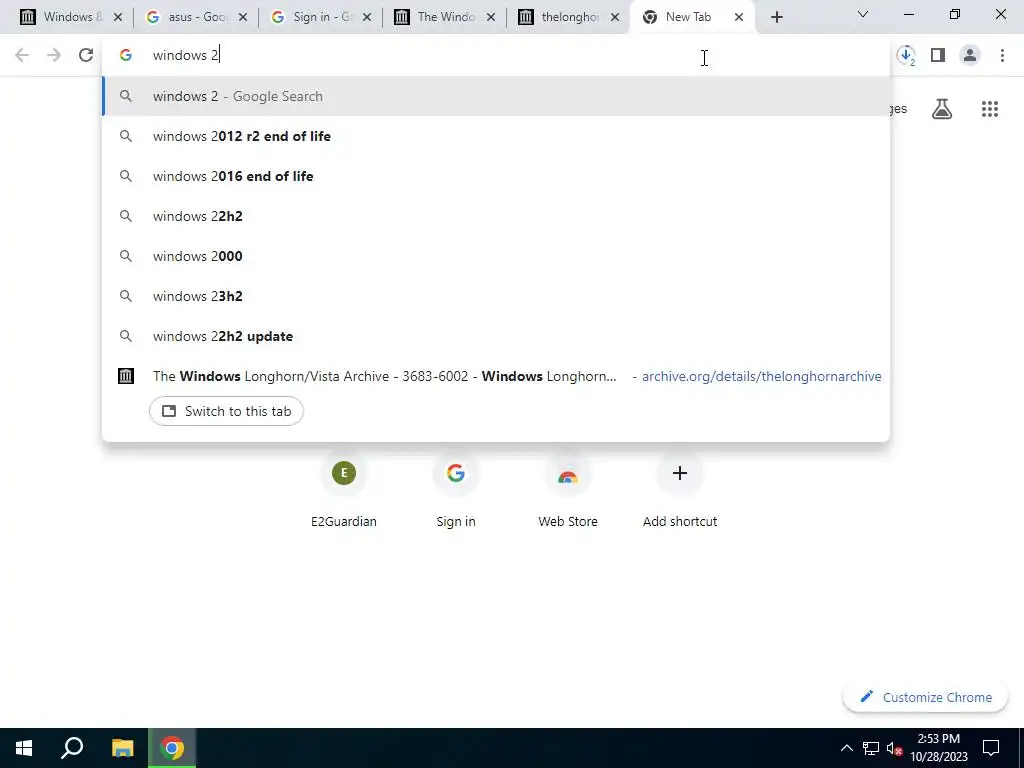Image resolution: width=1024 pixels, height=768 pixels.
Task: Choose the 'windows 2000' suggestion
Action: tap(496, 256)
